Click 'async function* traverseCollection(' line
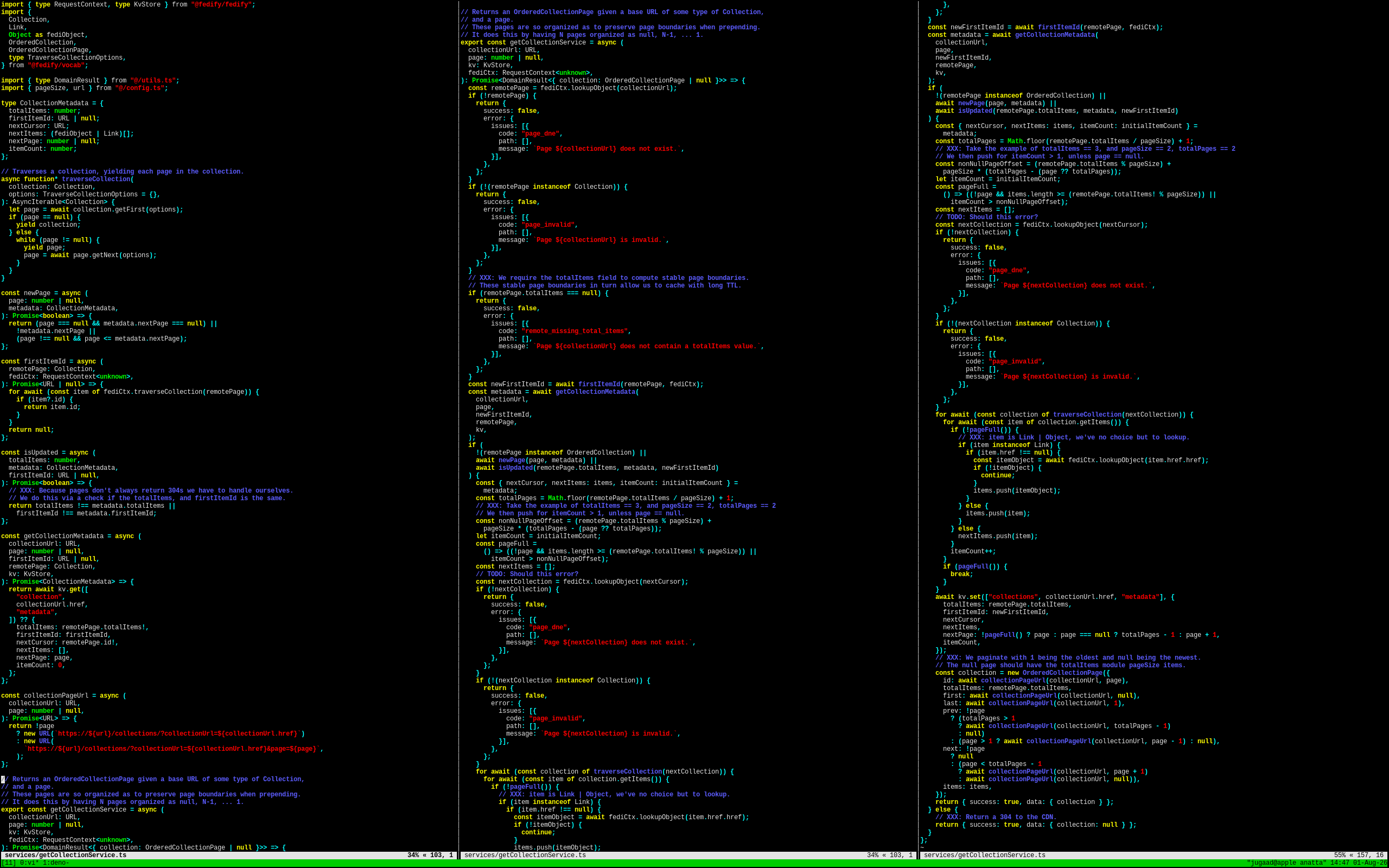 pos(67,179)
